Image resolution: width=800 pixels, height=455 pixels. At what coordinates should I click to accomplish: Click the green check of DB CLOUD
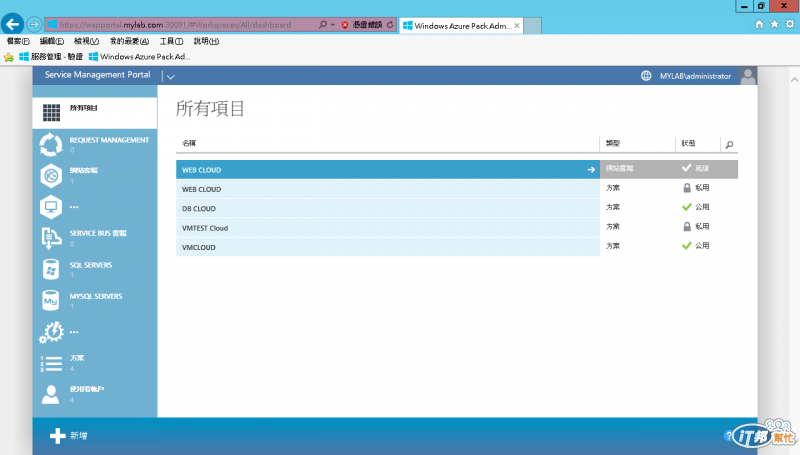pyautogui.click(x=687, y=207)
